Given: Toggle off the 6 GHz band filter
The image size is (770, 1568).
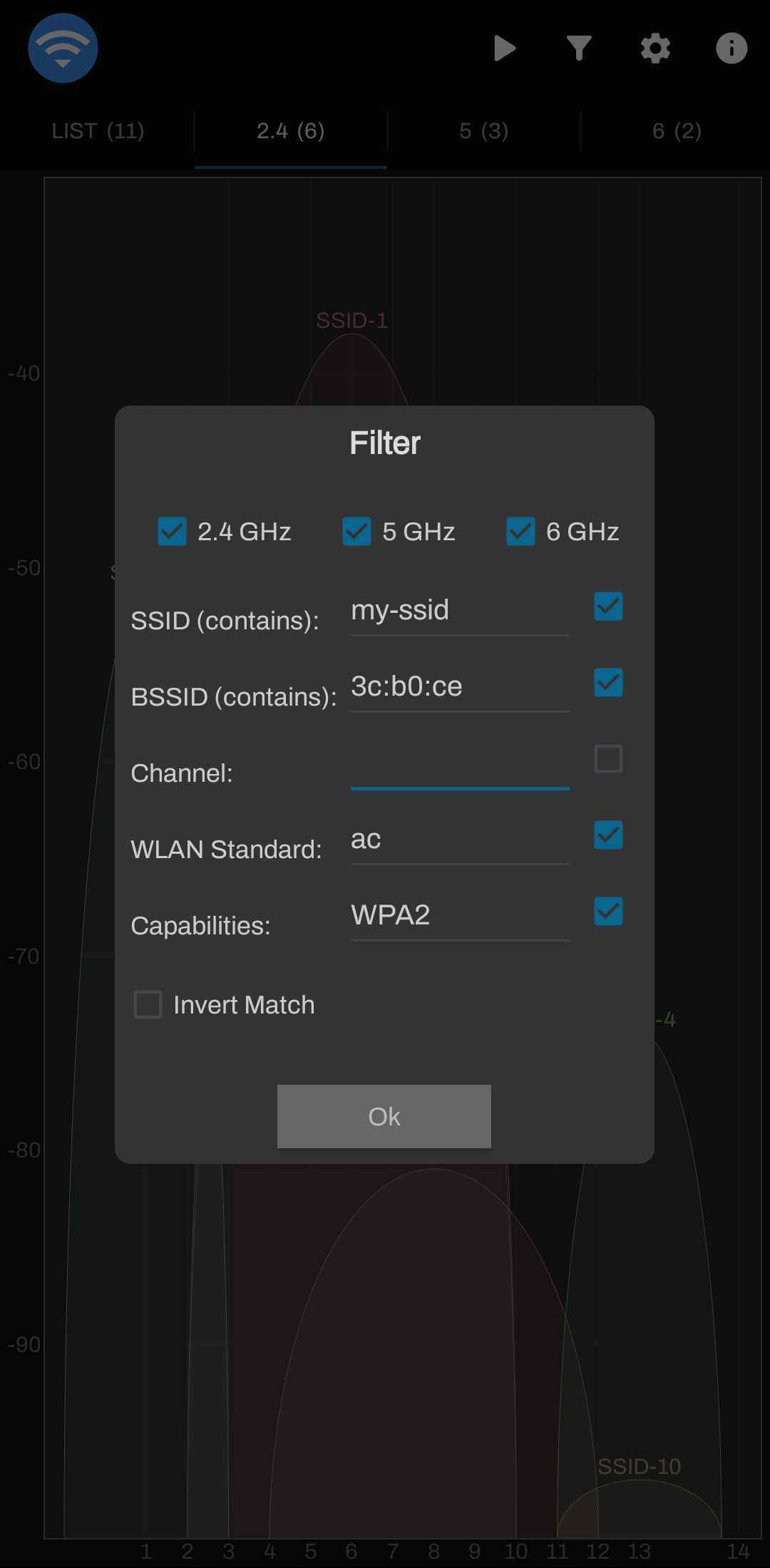Looking at the screenshot, I should (519, 531).
